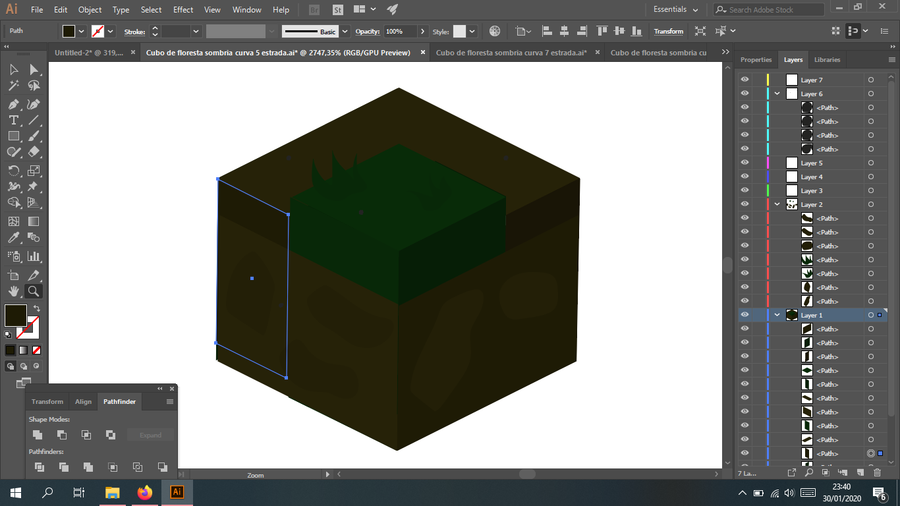Swap fill and stroke arrows icon

point(37,309)
